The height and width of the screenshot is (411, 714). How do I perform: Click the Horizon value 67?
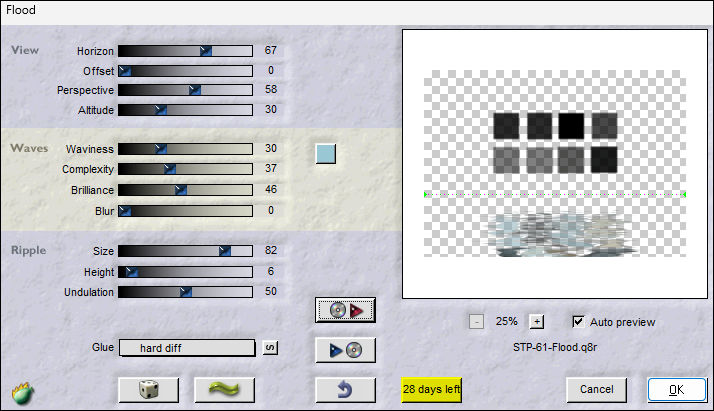[270, 50]
